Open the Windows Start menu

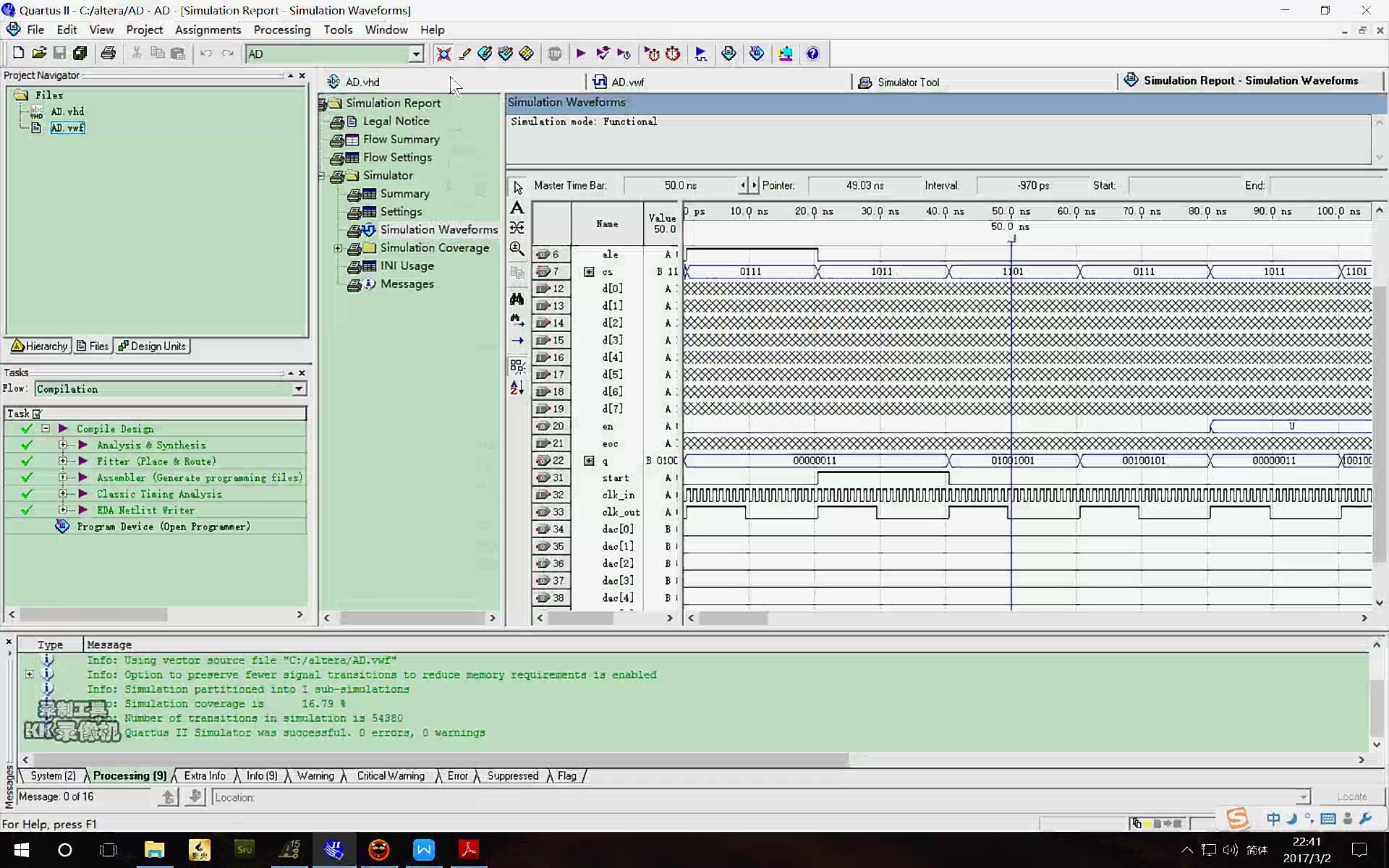[21, 850]
